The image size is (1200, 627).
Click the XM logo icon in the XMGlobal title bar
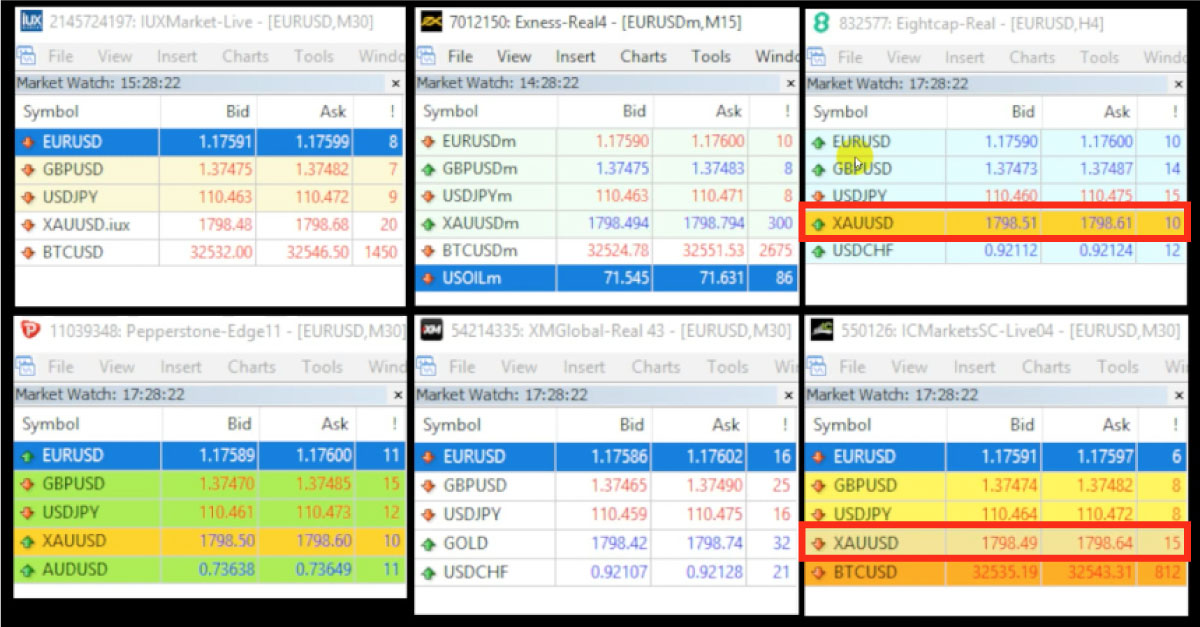(x=432, y=330)
